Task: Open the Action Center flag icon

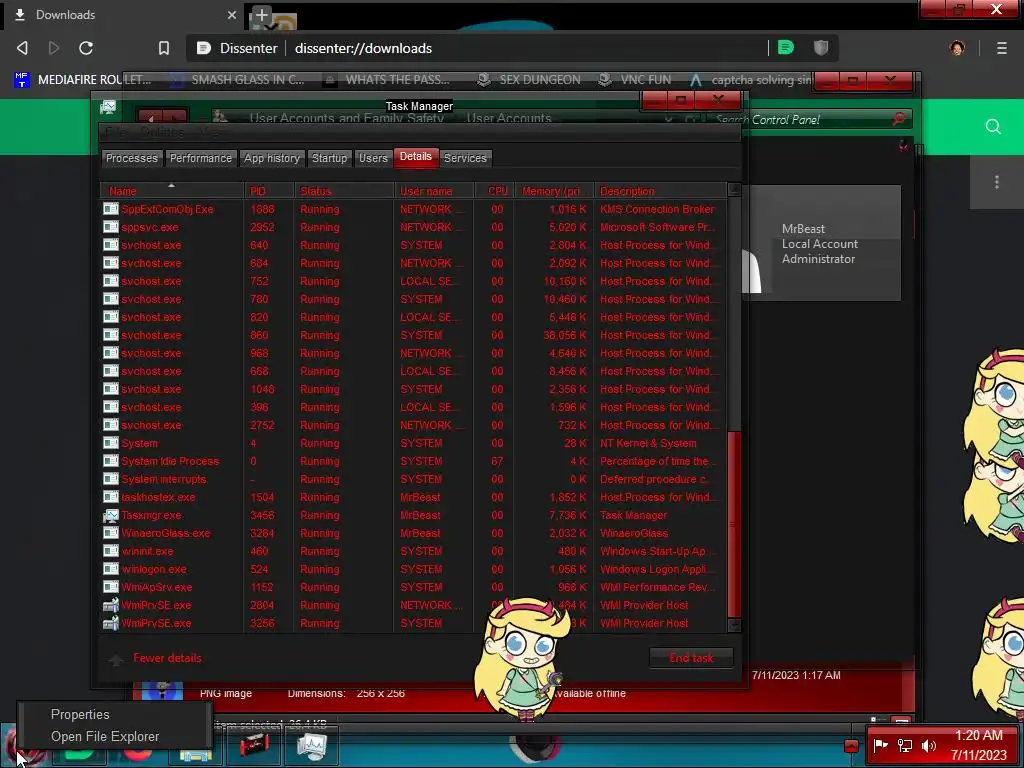Action: [880, 745]
